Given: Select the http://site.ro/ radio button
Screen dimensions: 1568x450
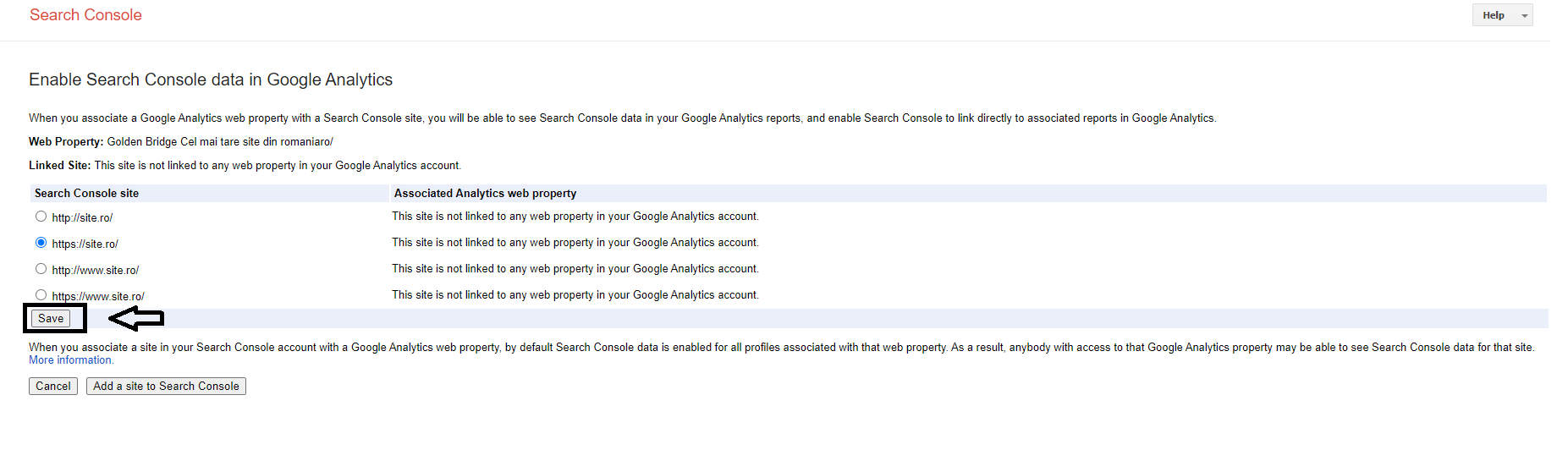Looking at the screenshot, I should click(41, 217).
